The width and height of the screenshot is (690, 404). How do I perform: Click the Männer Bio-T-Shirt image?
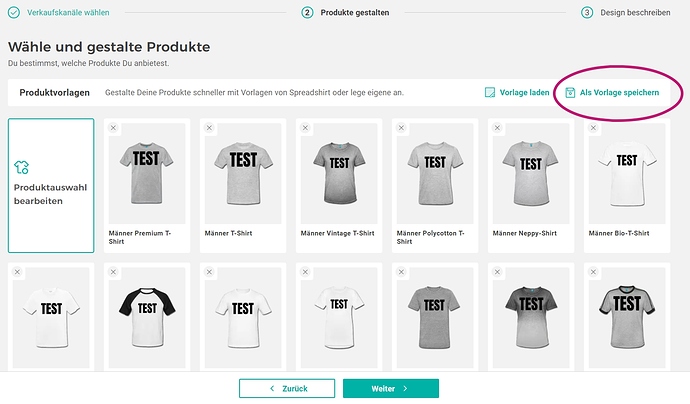627,170
